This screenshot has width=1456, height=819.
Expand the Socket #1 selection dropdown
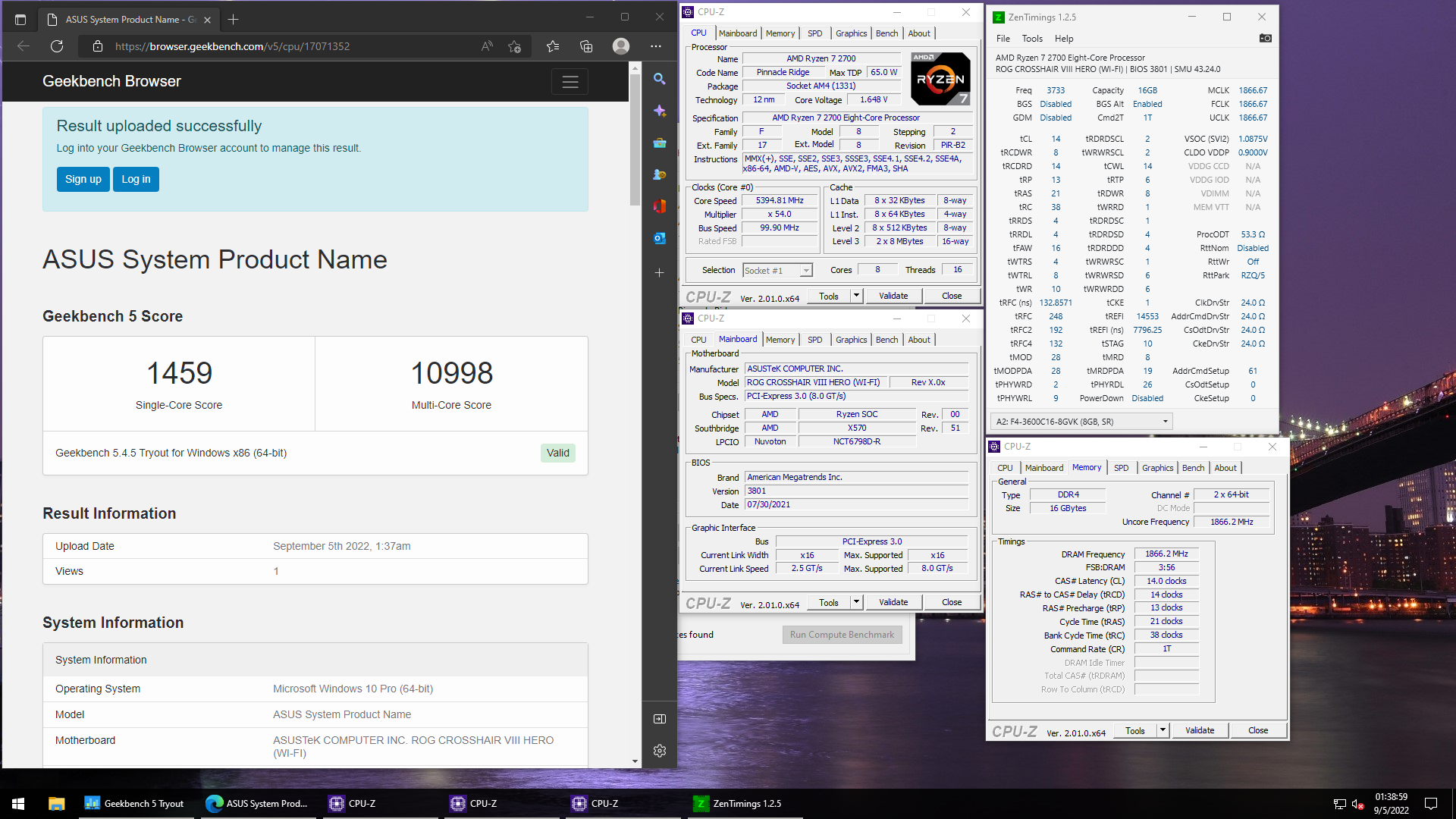805,271
